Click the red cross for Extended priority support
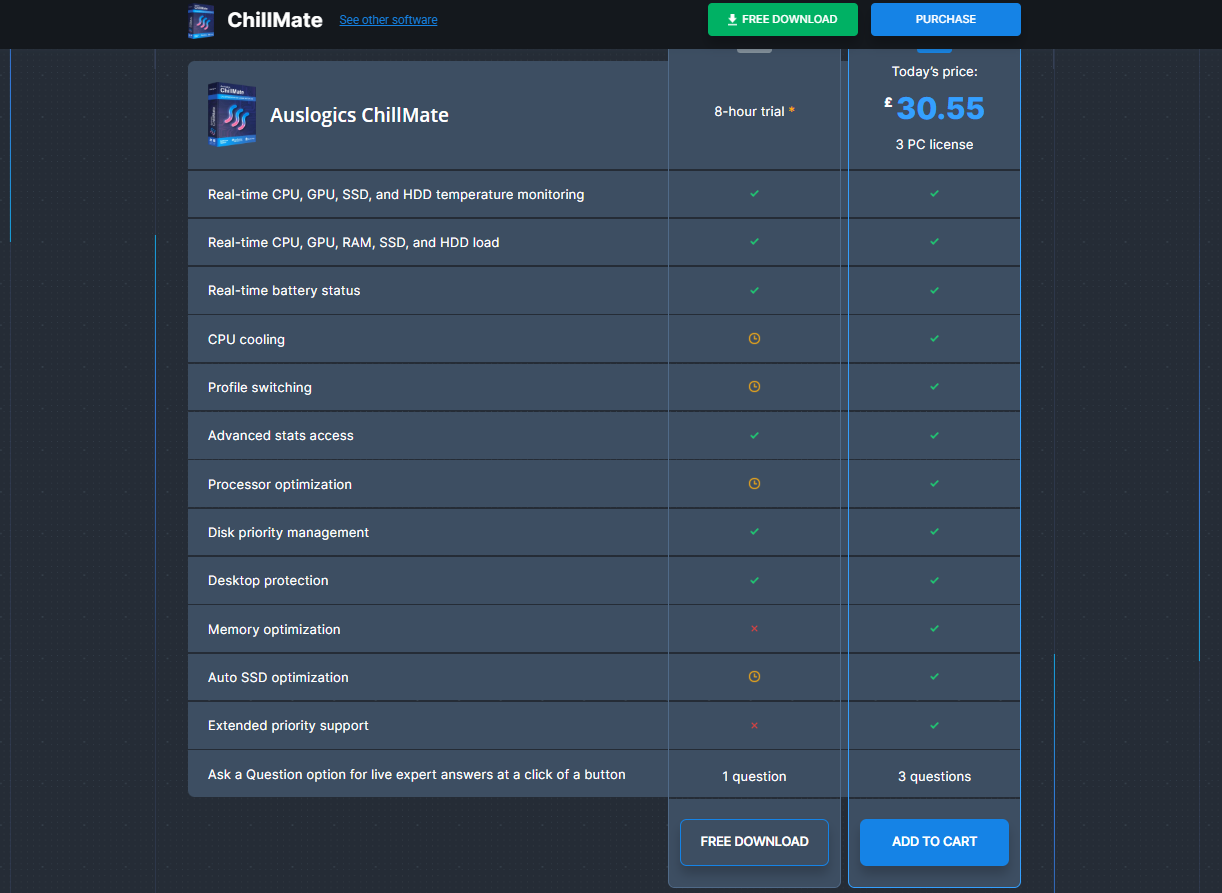1222x893 pixels. pos(754,725)
